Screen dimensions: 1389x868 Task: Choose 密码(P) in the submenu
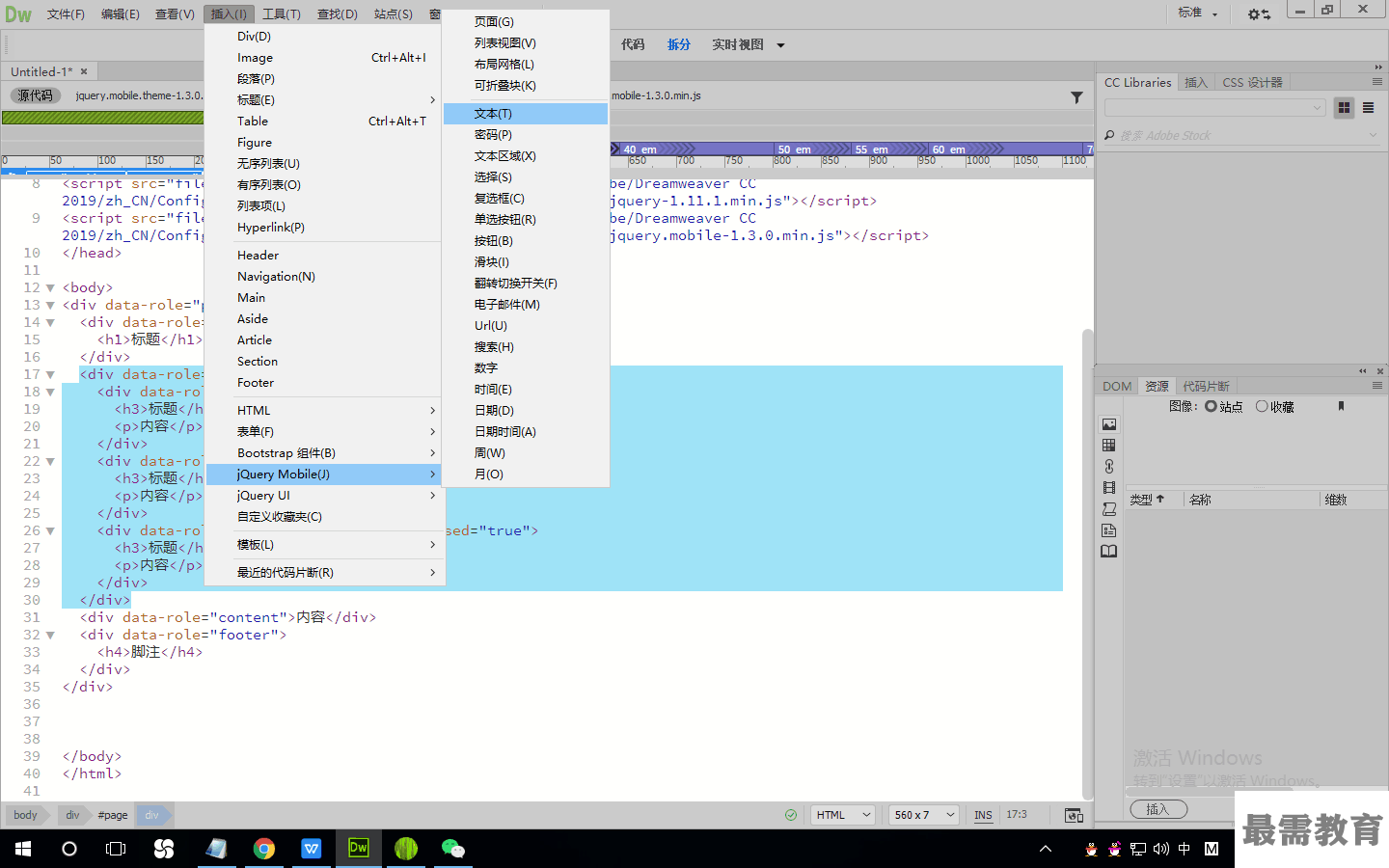click(526, 135)
